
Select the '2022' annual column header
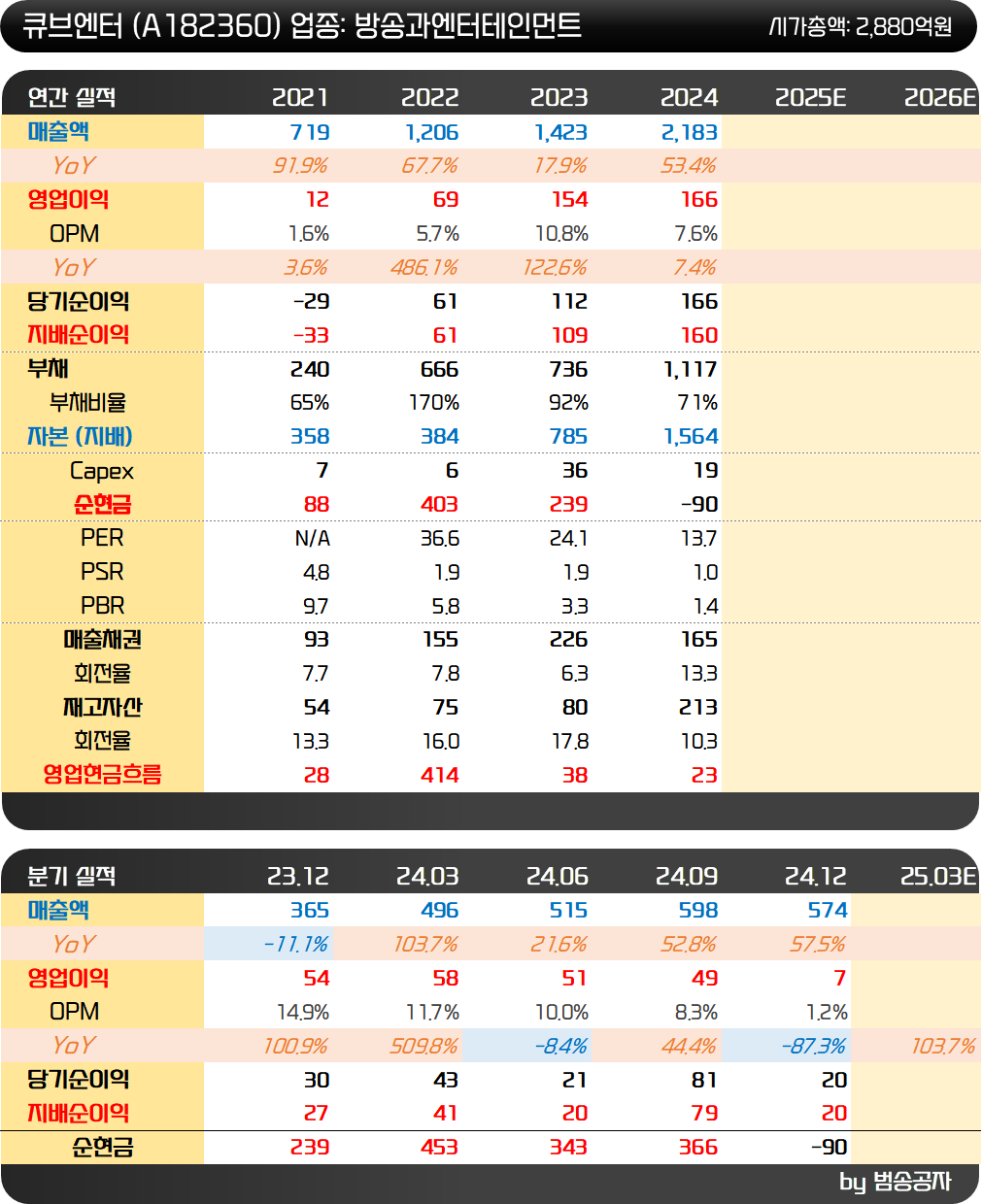point(429,97)
